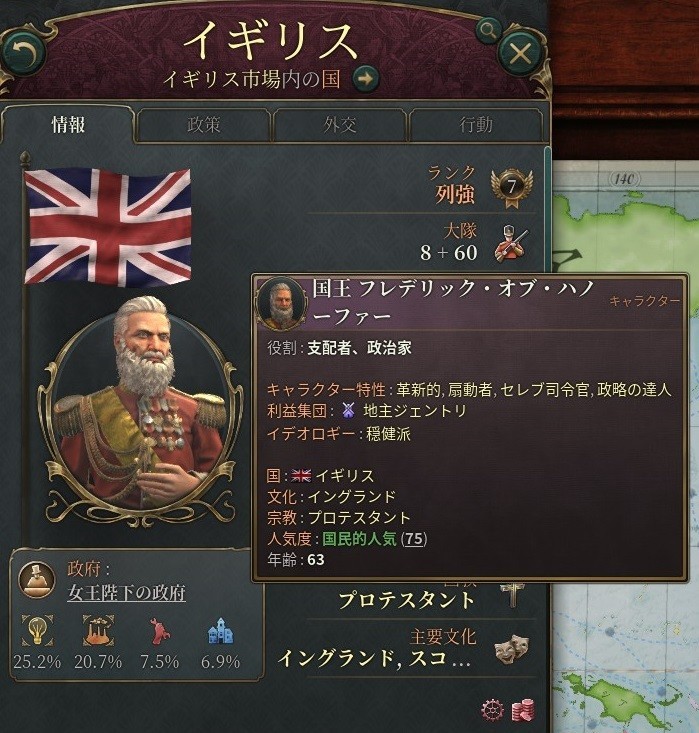Screen dimensions: 699x733
Task: Click the blue church 6.9% icon
Action: [220, 631]
